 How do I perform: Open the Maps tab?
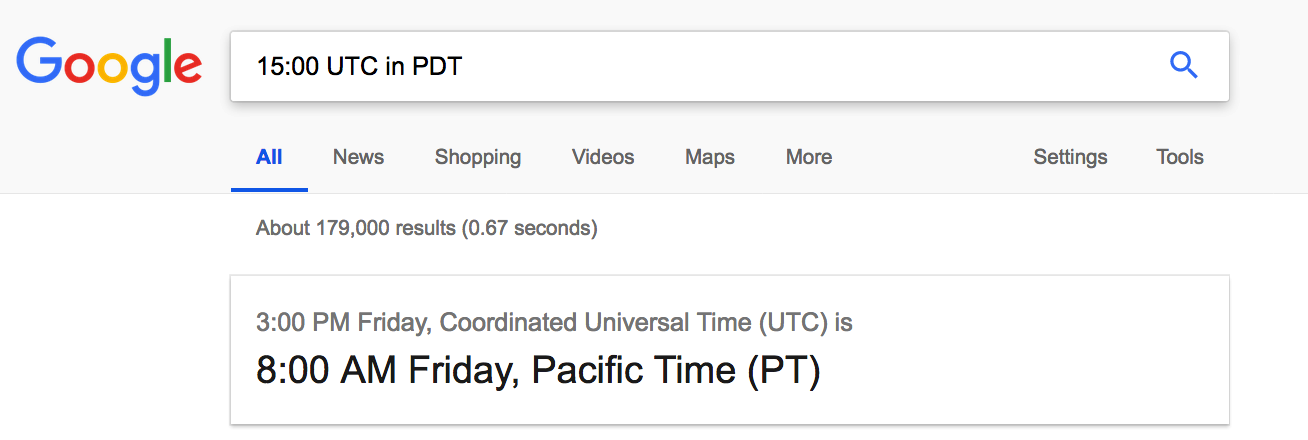click(x=710, y=157)
